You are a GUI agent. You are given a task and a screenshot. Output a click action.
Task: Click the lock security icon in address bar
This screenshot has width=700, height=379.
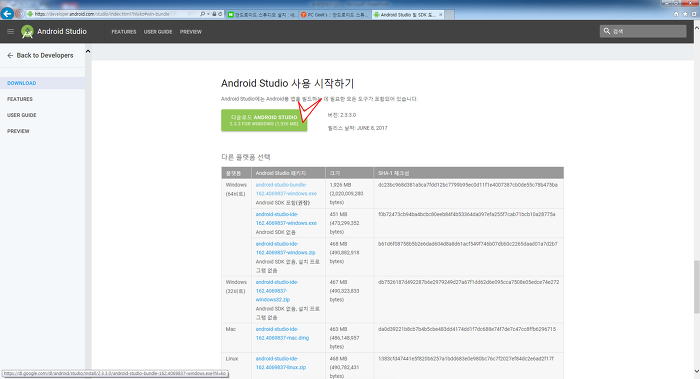coord(214,14)
